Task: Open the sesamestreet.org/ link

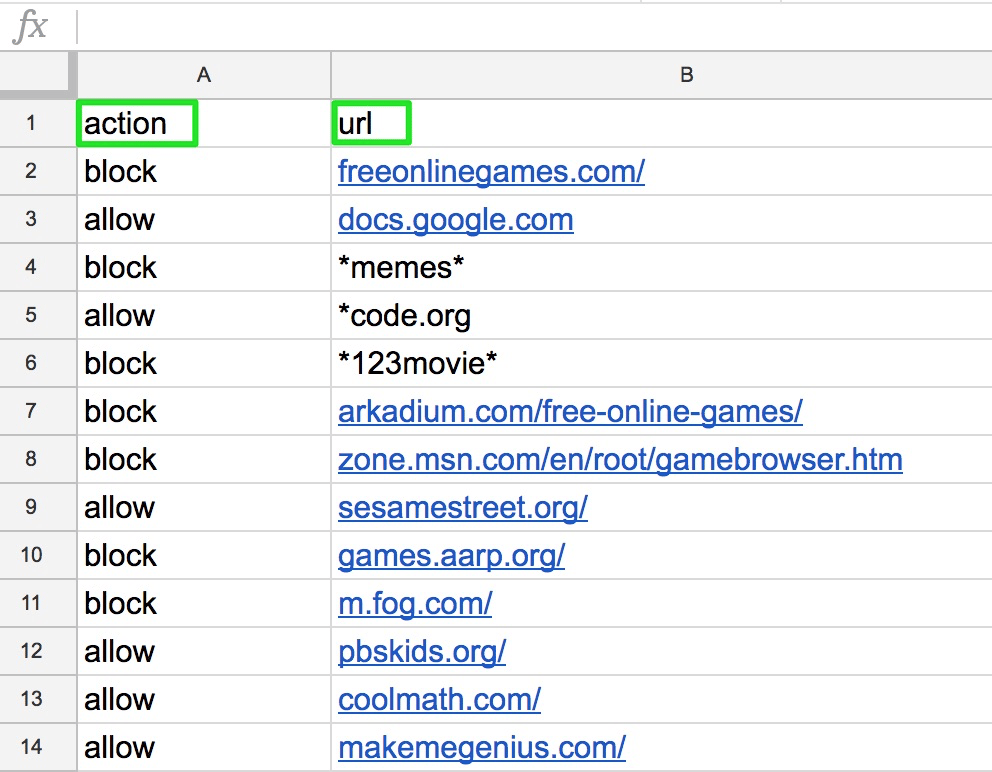Action: coord(462,507)
